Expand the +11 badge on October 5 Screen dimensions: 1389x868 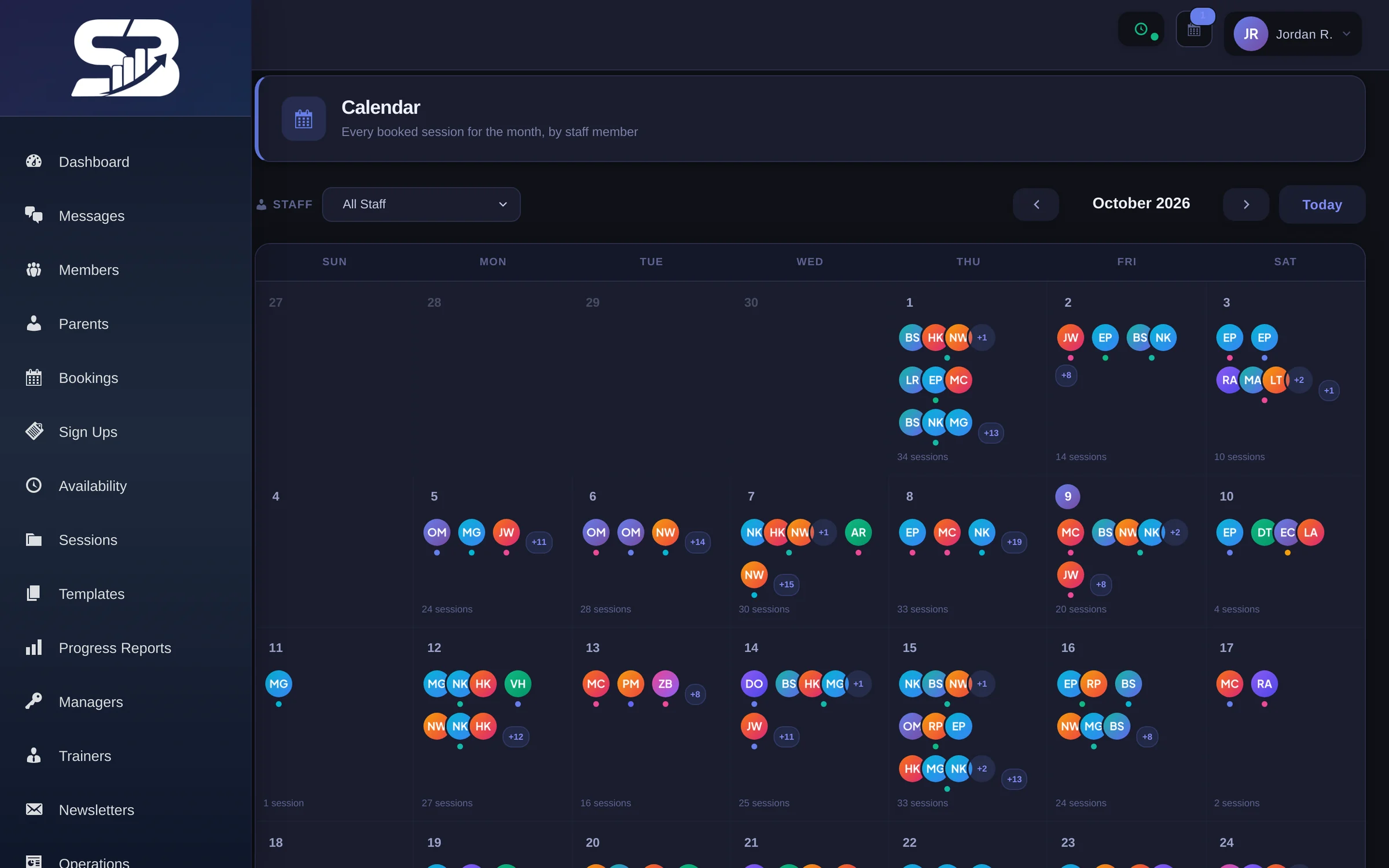pos(539,542)
